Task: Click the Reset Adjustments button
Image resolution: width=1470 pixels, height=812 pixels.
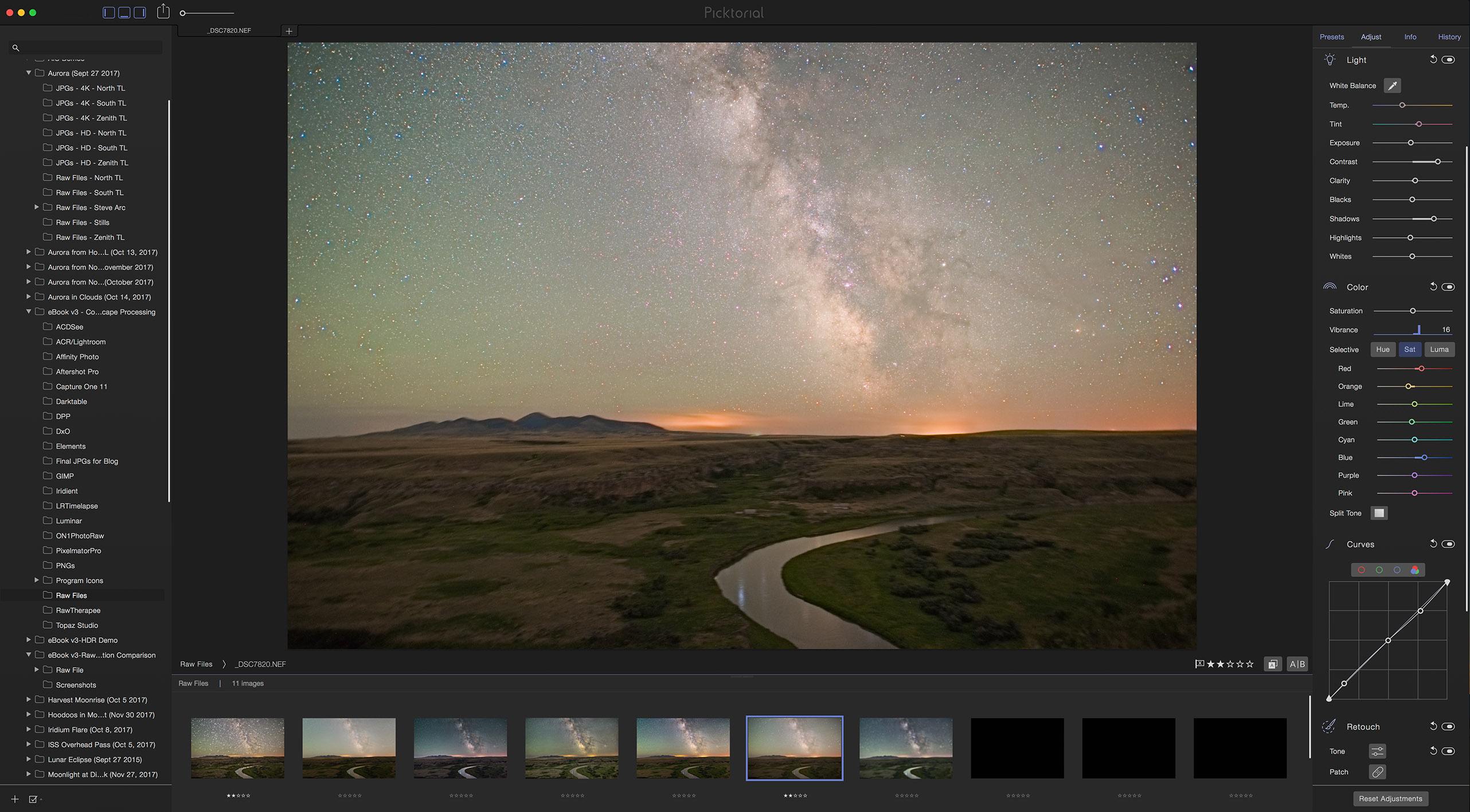Action: tap(1390, 798)
